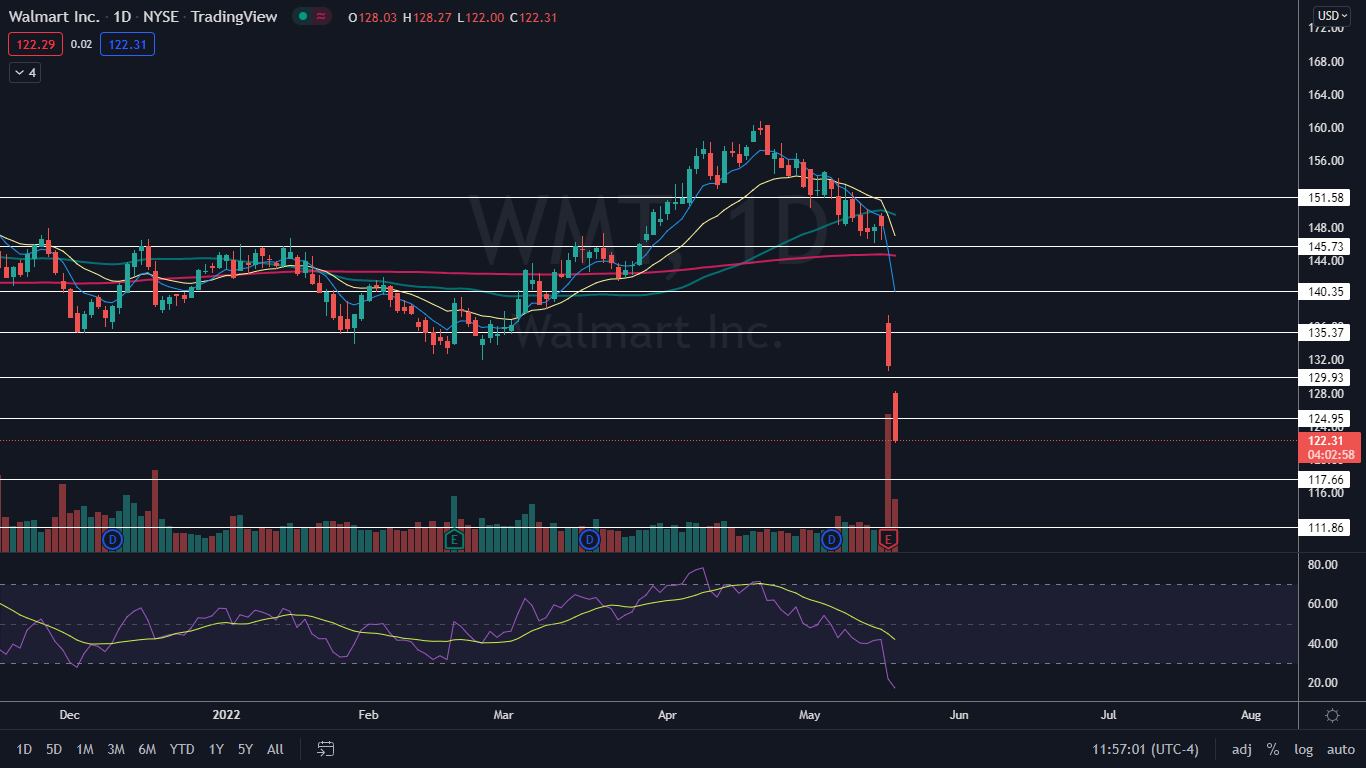
Task: Click the March dividend D marker
Action: [589, 540]
